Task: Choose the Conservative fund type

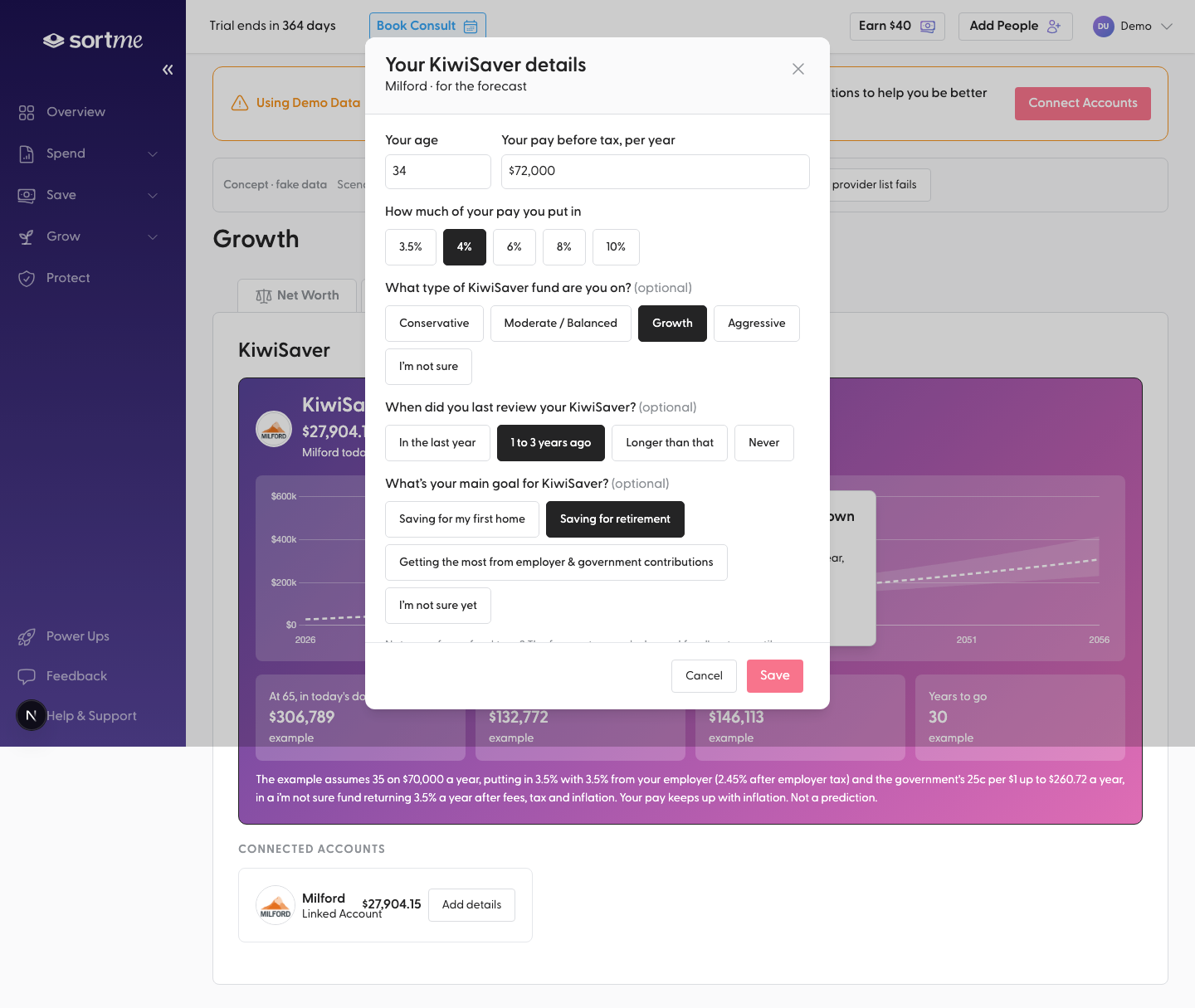Action: (x=434, y=324)
